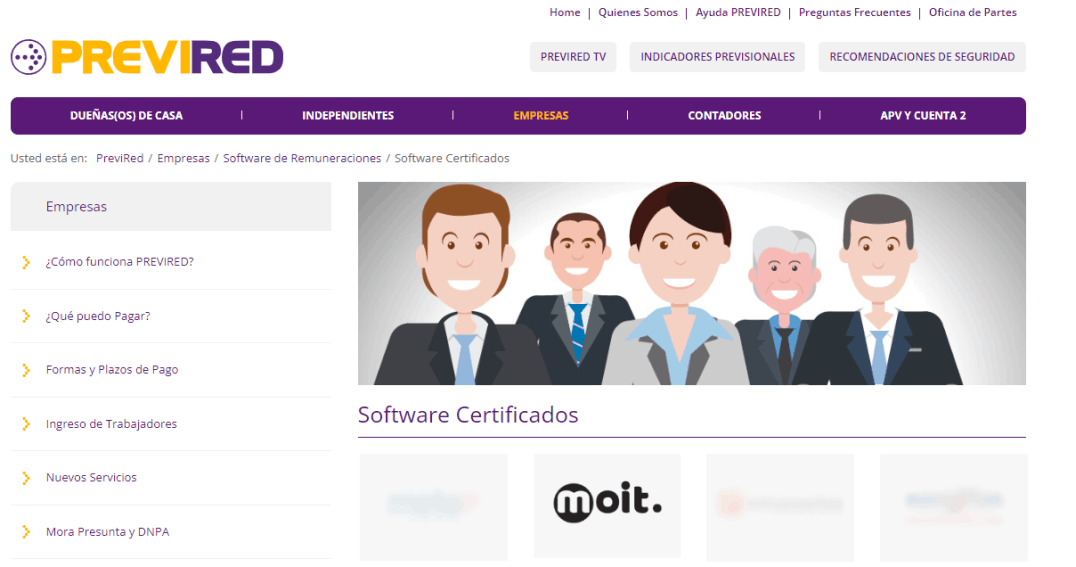The image size is (1076, 567).
Task: Open Ingreso de Trabajadores sidebar item
Action: 111,424
